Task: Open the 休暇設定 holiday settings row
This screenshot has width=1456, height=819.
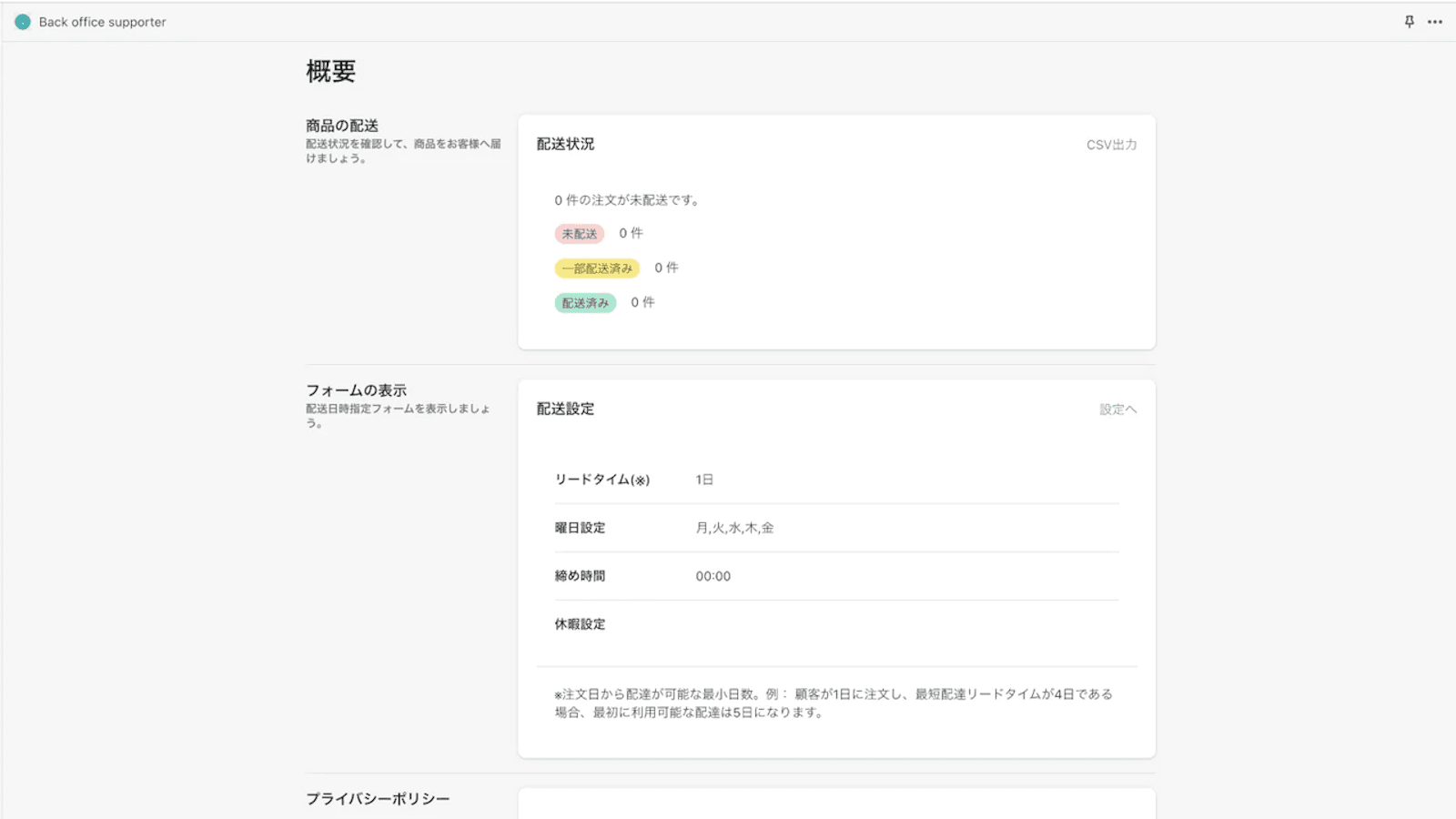Action: pyautogui.click(x=581, y=624)
